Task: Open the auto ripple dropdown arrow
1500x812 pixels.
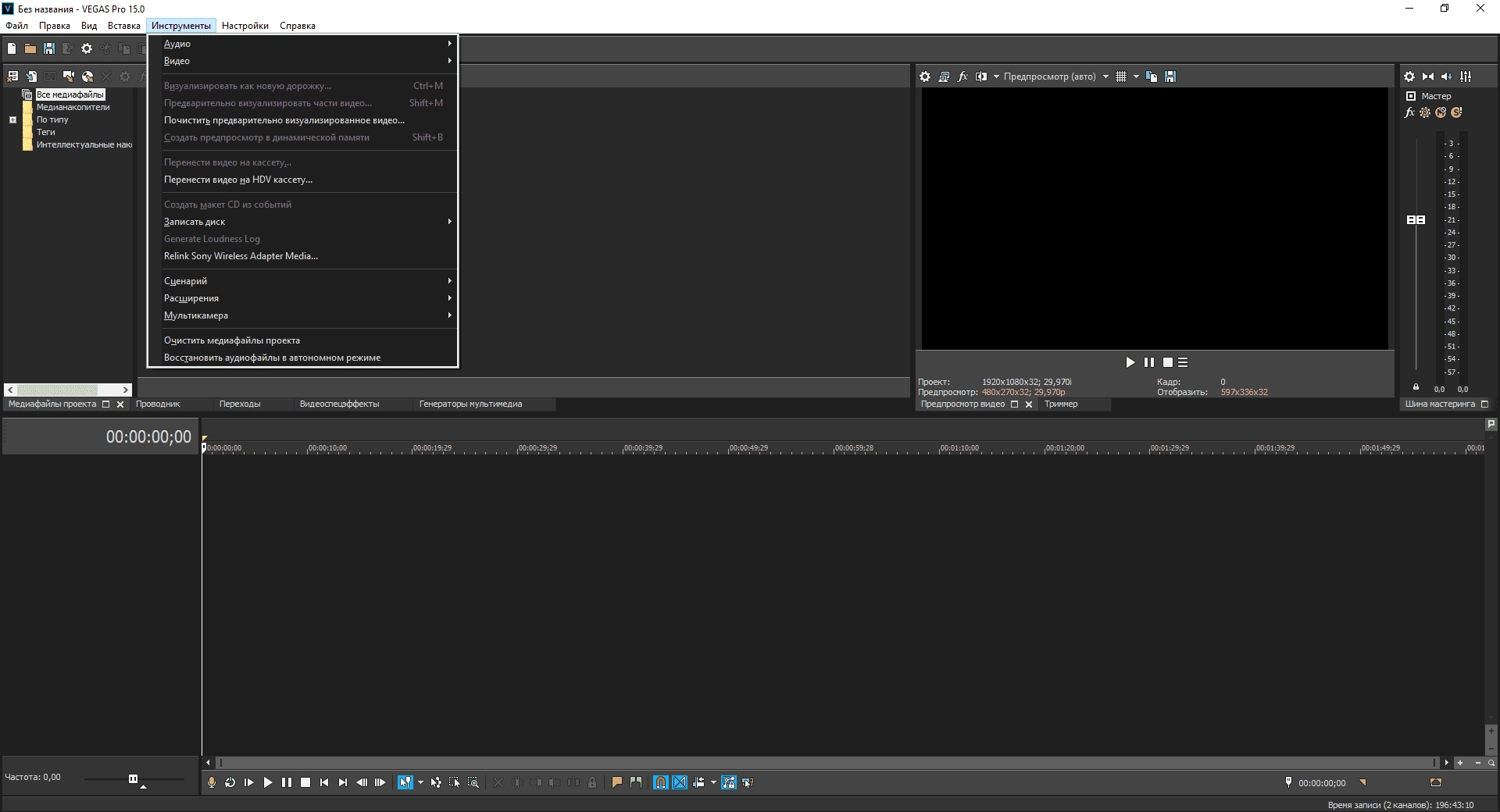Action: (713, 782)
